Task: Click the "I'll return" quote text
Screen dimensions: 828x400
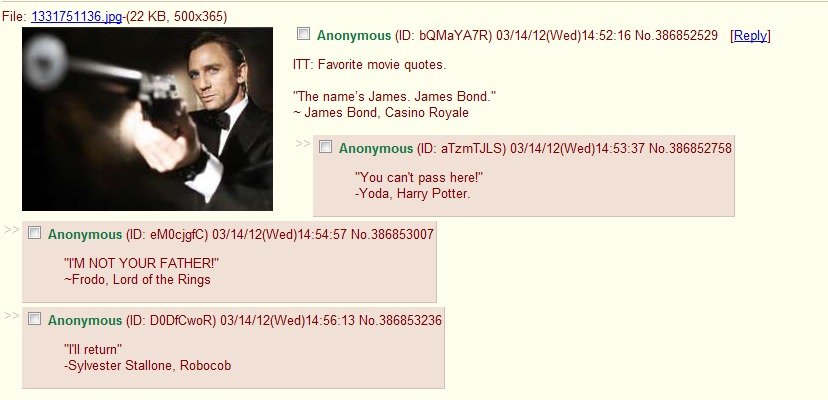Action: point(93,349)
